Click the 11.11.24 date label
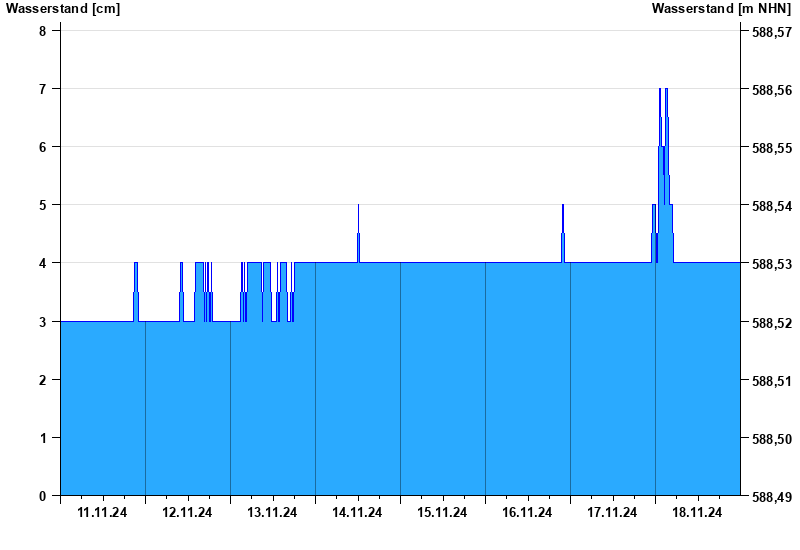 click(x=102, y=512)
